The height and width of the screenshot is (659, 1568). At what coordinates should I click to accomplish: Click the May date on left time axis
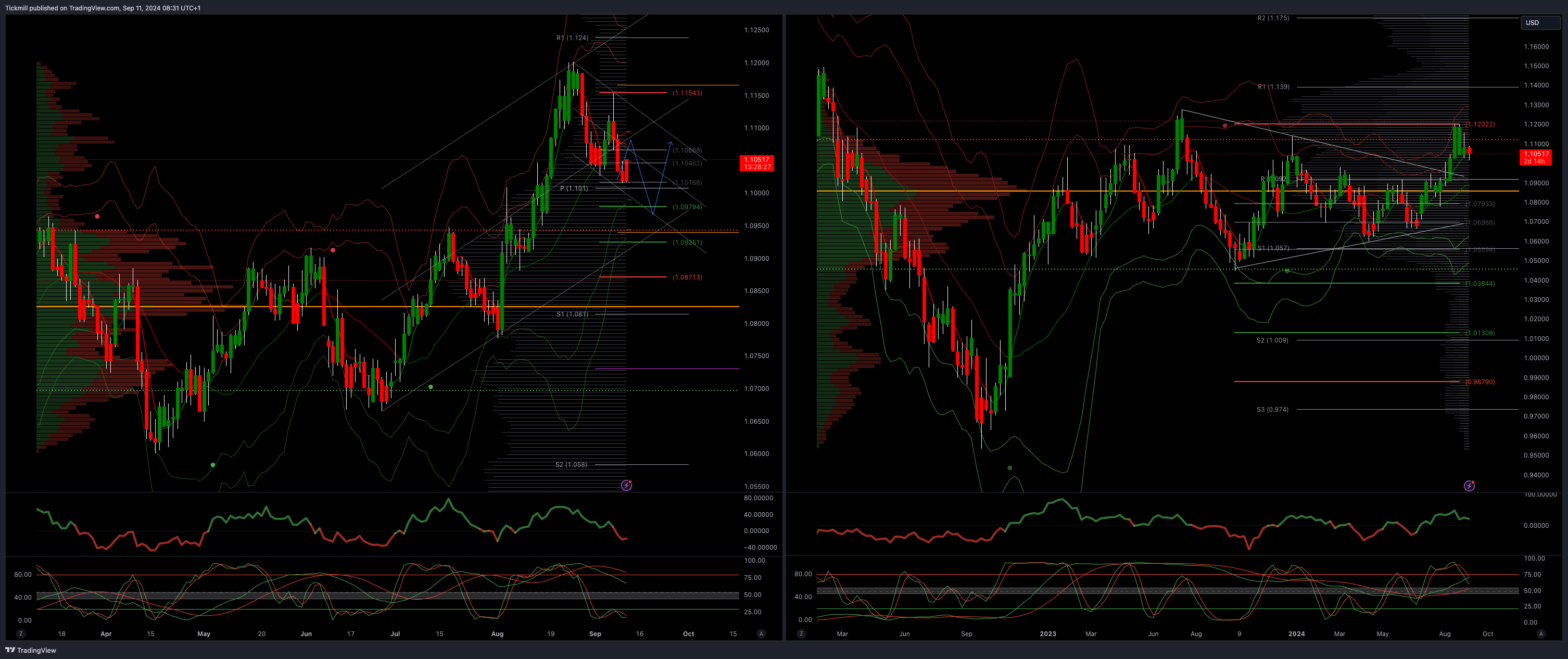pyautogui.click(x=204, y=633)
